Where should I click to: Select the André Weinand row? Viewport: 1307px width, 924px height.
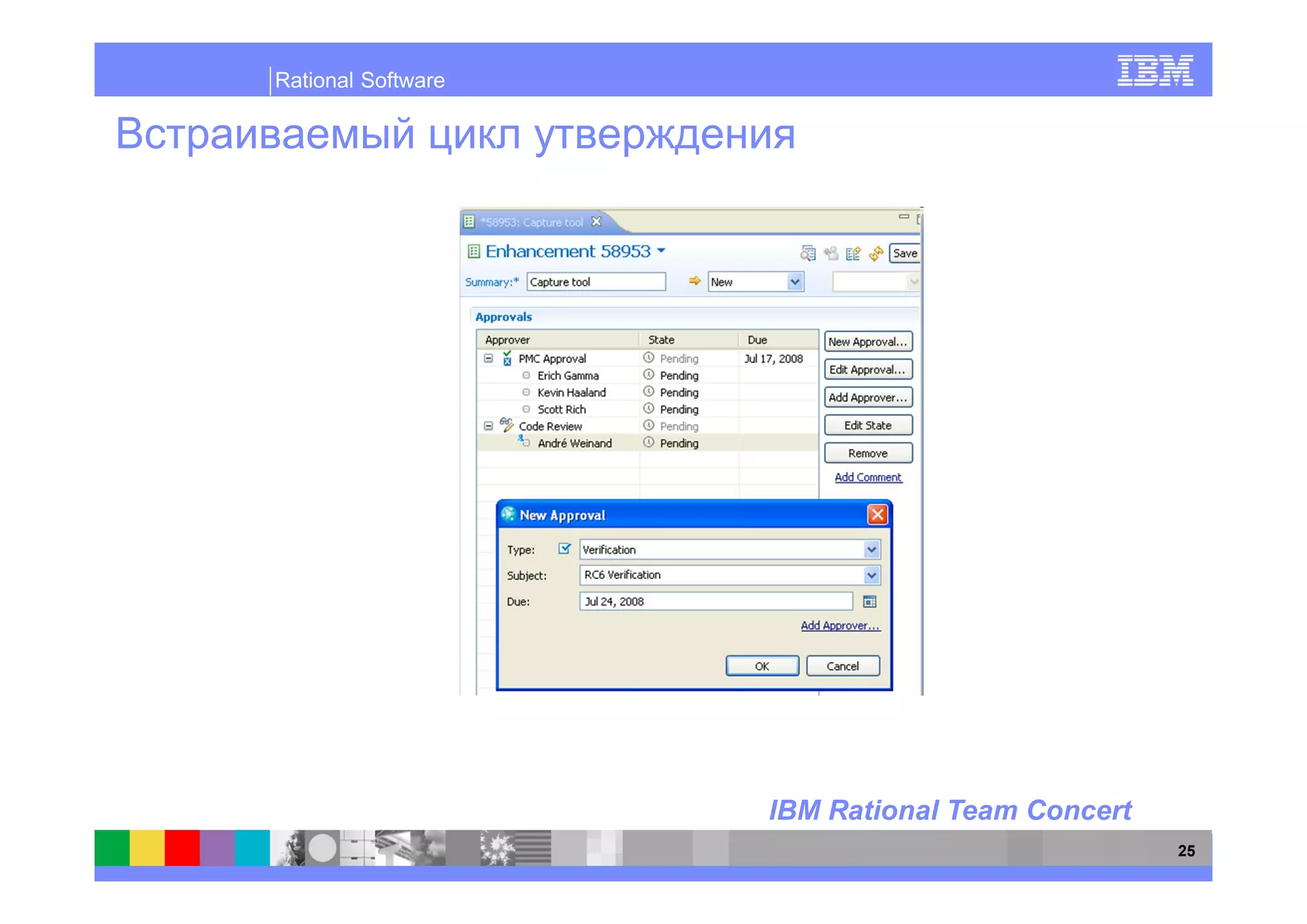click(648, 443)
